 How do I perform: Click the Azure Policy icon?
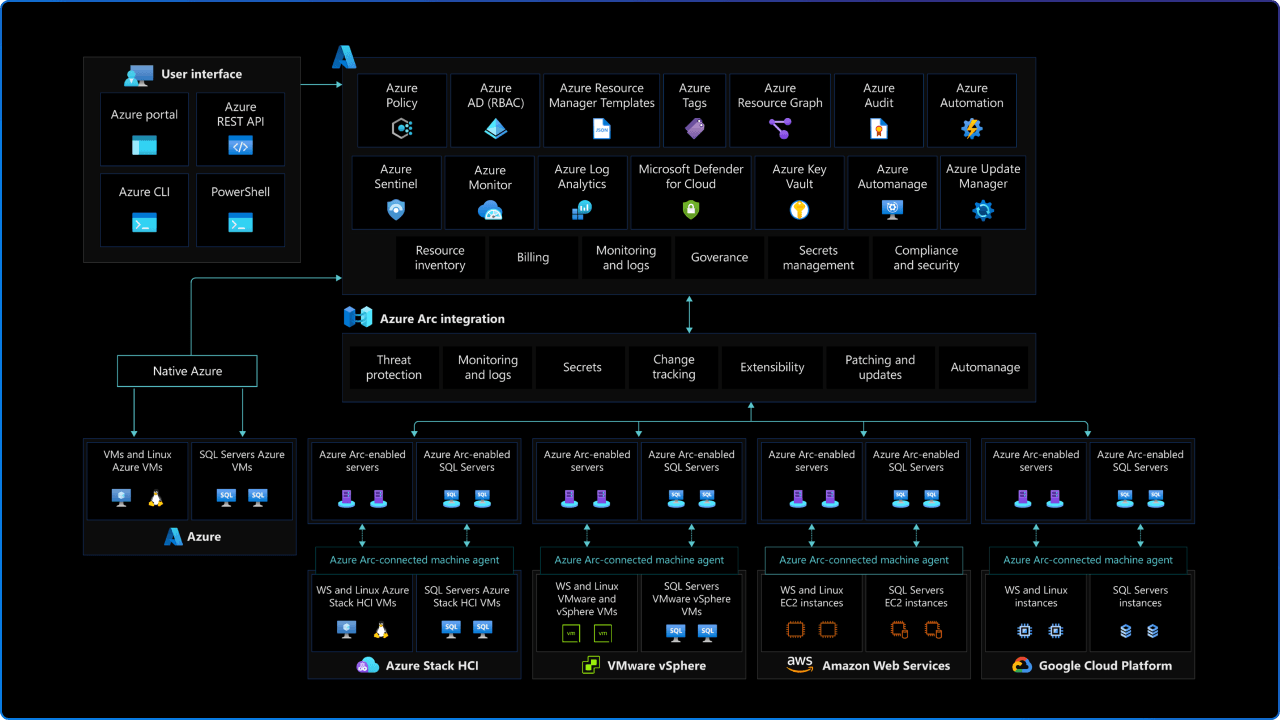402,128
